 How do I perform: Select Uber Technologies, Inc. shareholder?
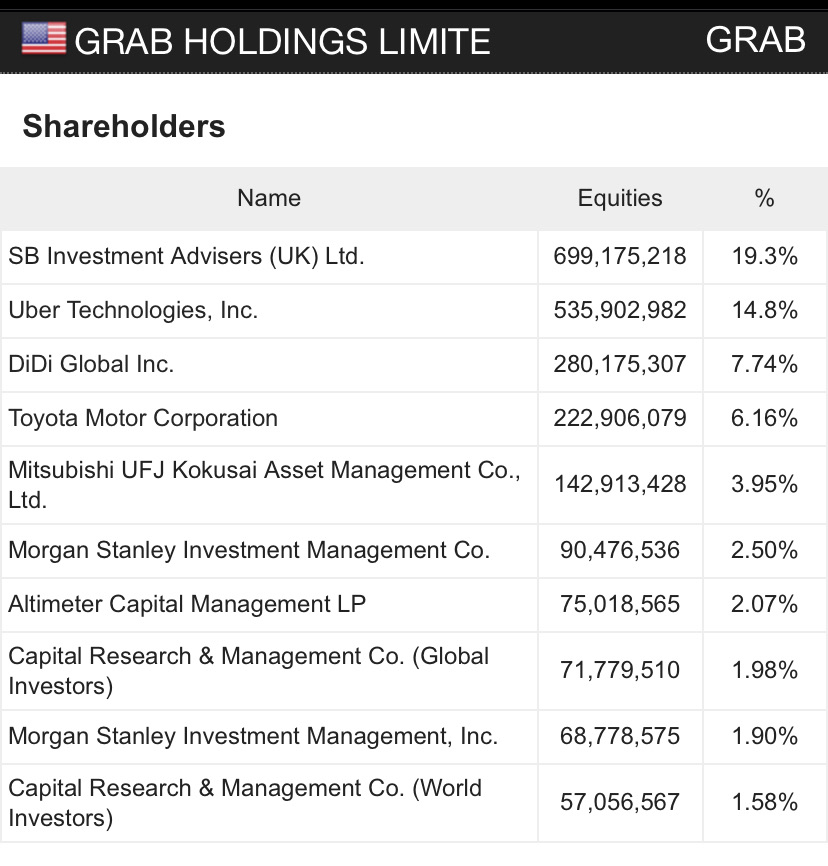(x=133, y=310)
